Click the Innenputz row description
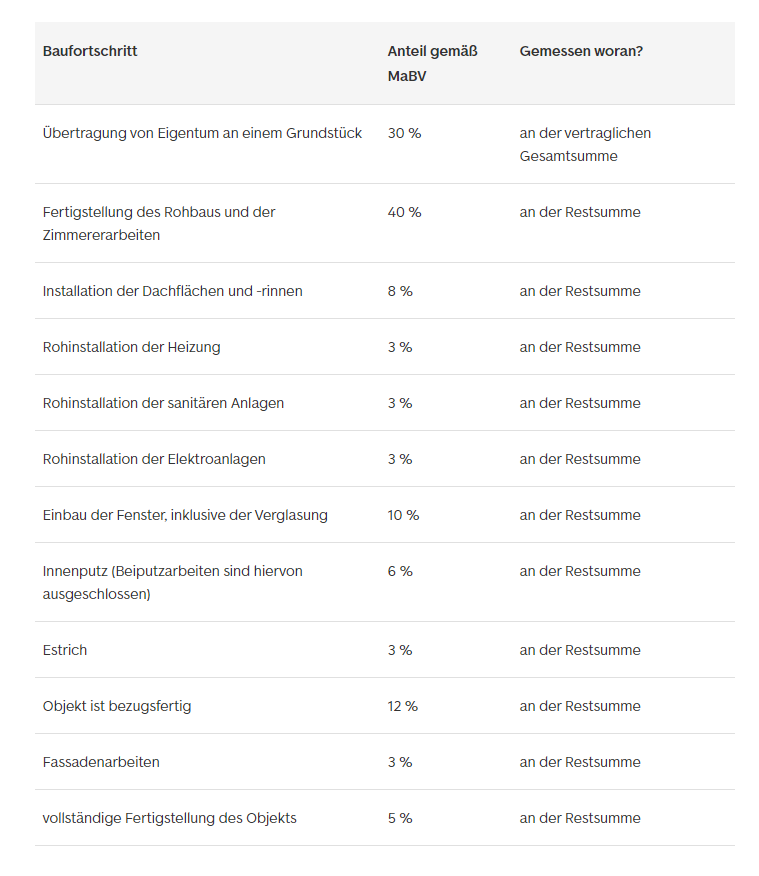The width and height of the screenshot is (759, 876). pos(172,582)
